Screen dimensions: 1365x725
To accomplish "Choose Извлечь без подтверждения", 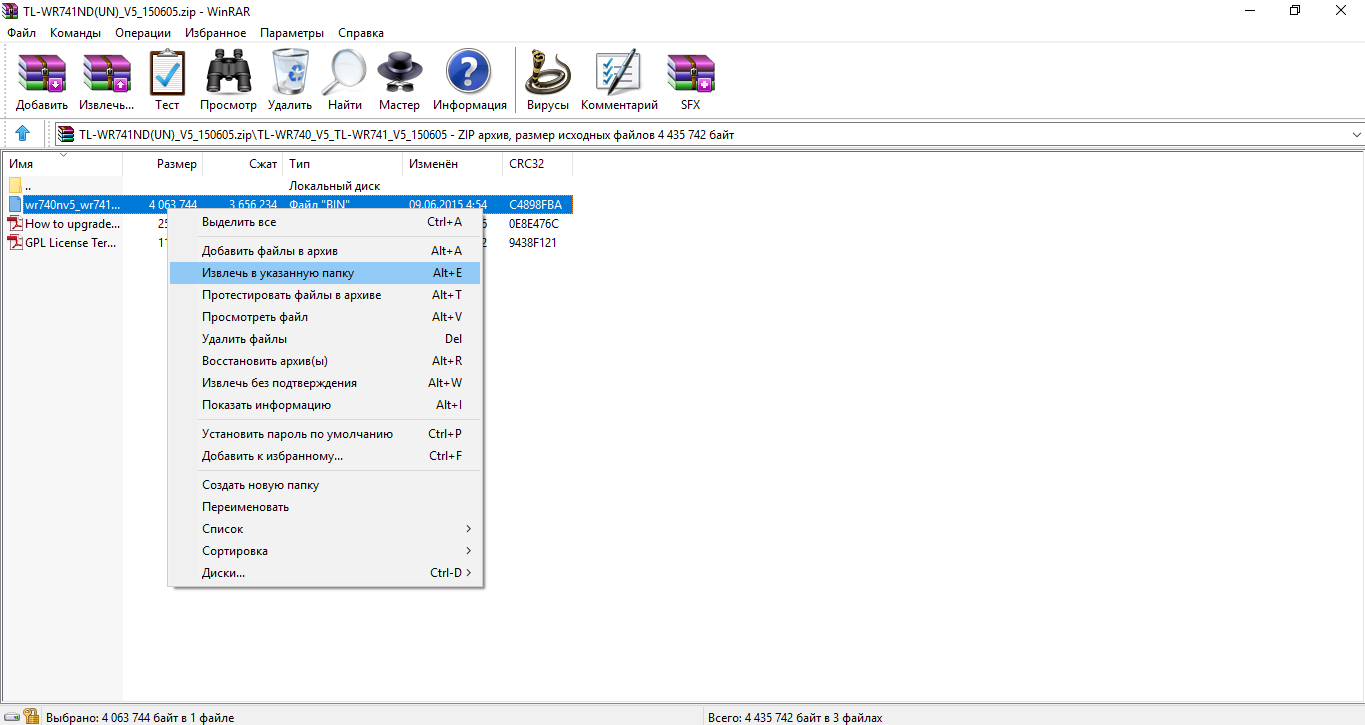I will pyautogui.click(x=325, y=383).
